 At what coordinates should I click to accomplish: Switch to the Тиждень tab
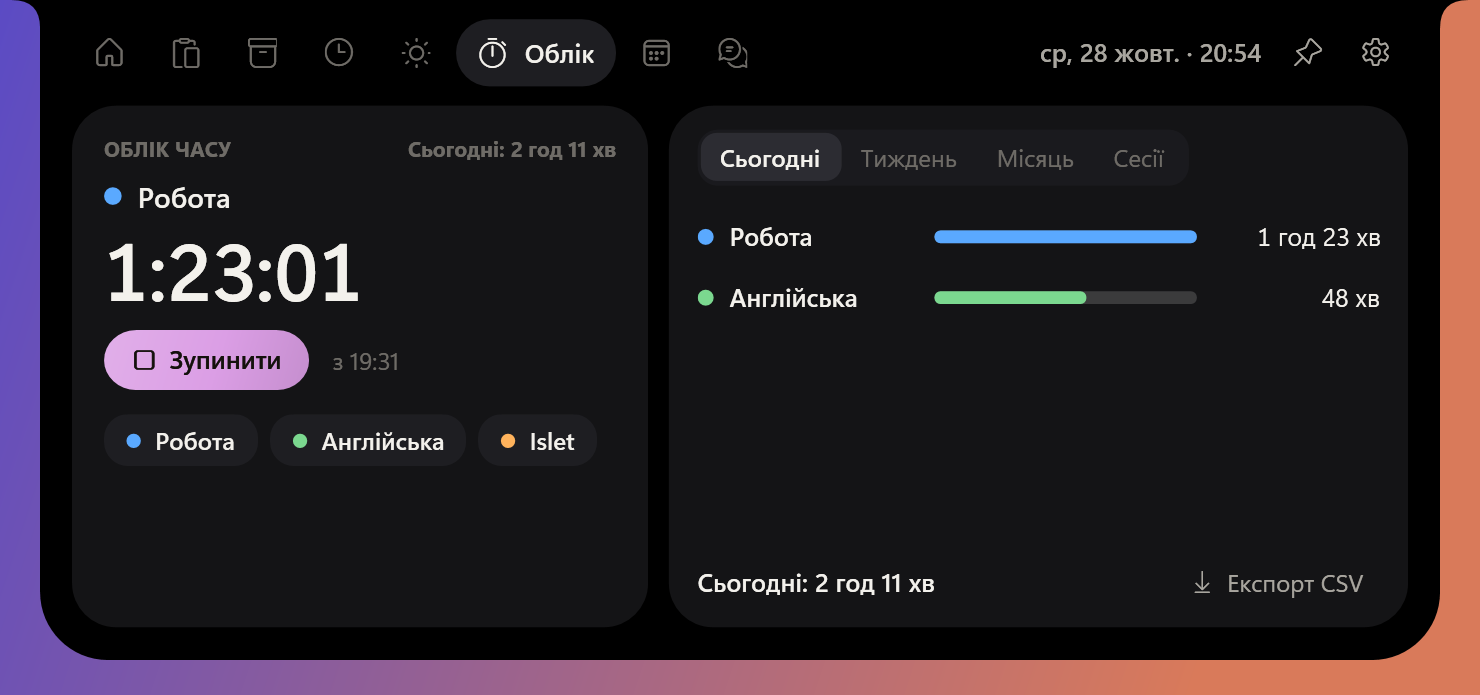(908, 158)
